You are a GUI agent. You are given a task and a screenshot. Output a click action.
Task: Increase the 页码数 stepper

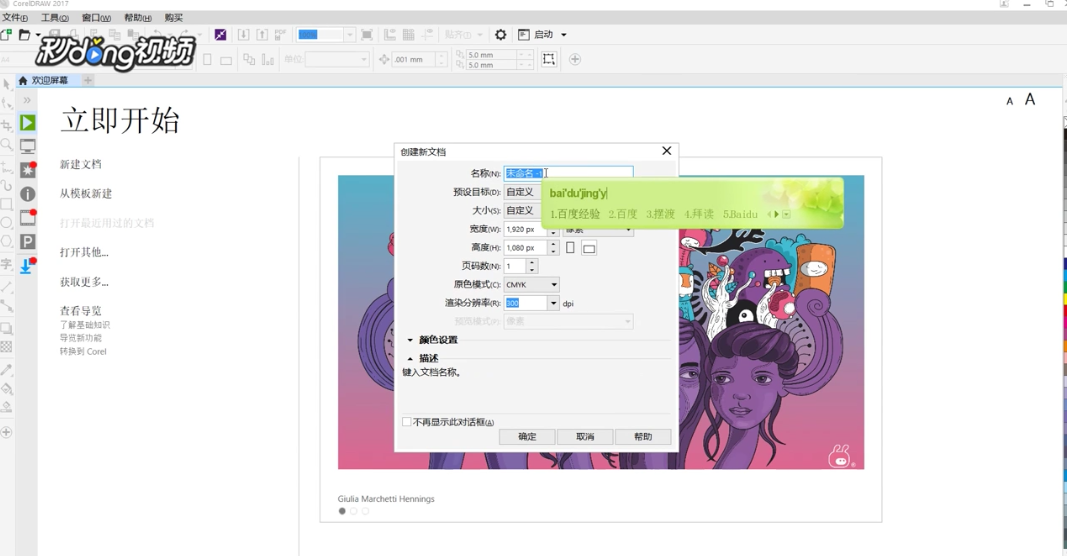click(532, 262)
